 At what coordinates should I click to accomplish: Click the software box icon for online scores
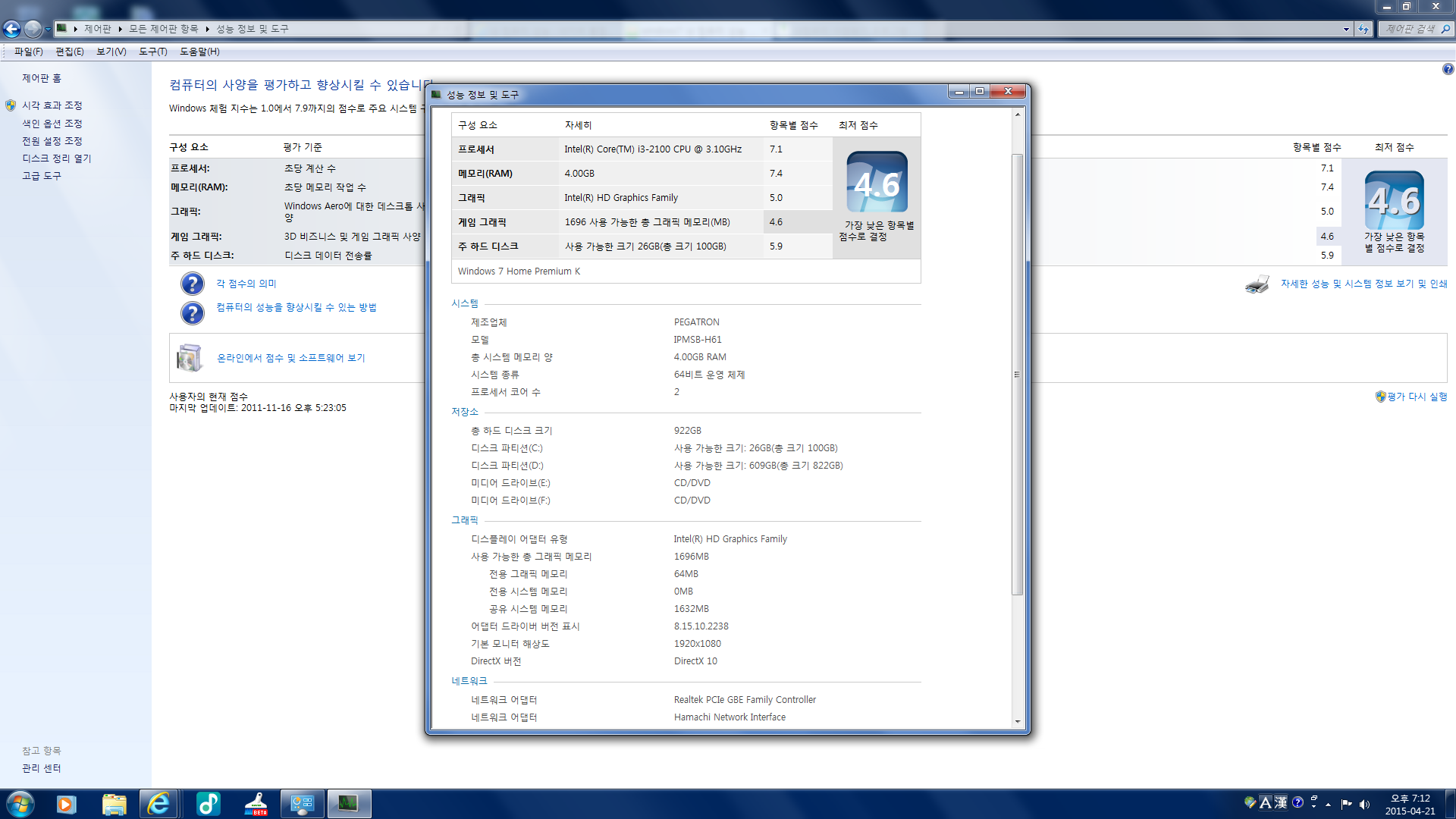pyautogui.click(x=190, y=358)
